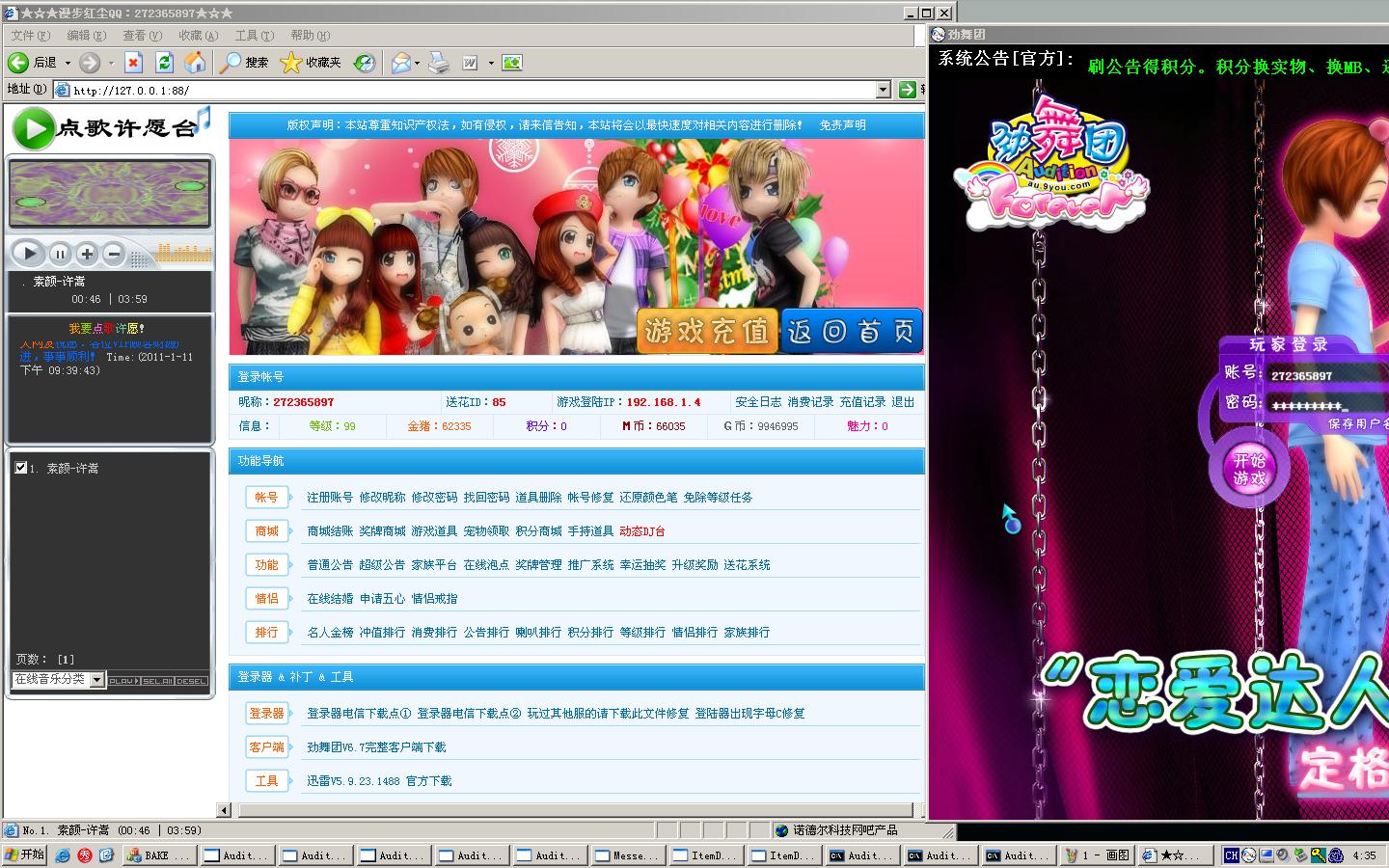Click the IE Back arrow button
The height and width of the screenshot is (868, 1389).
point(19,63)
